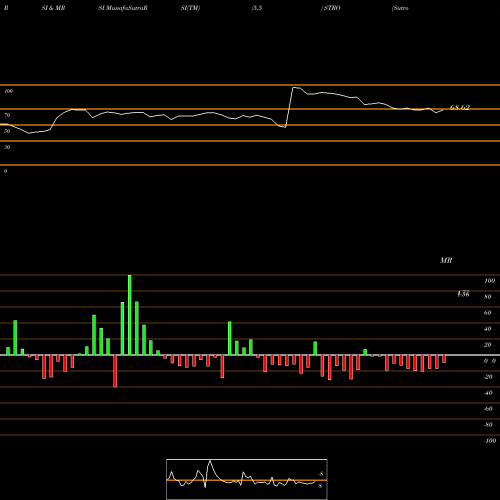
Task: Click the 40 axis label in MR panel
Action: [x=488, y=329]
